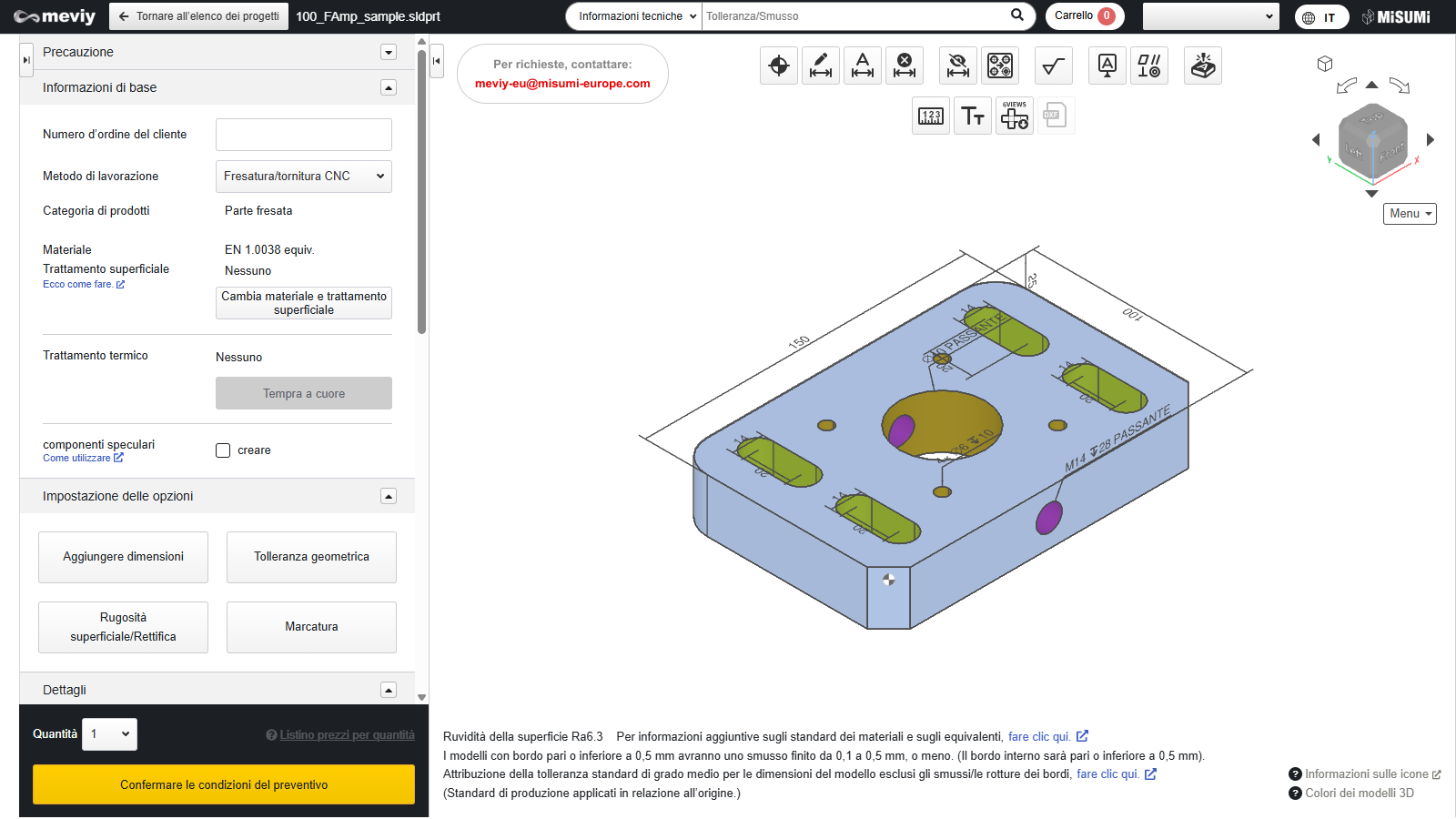1456x819 pixels.
Task: Click the origin crosshair toolbar icon
Action: point(779,66)
